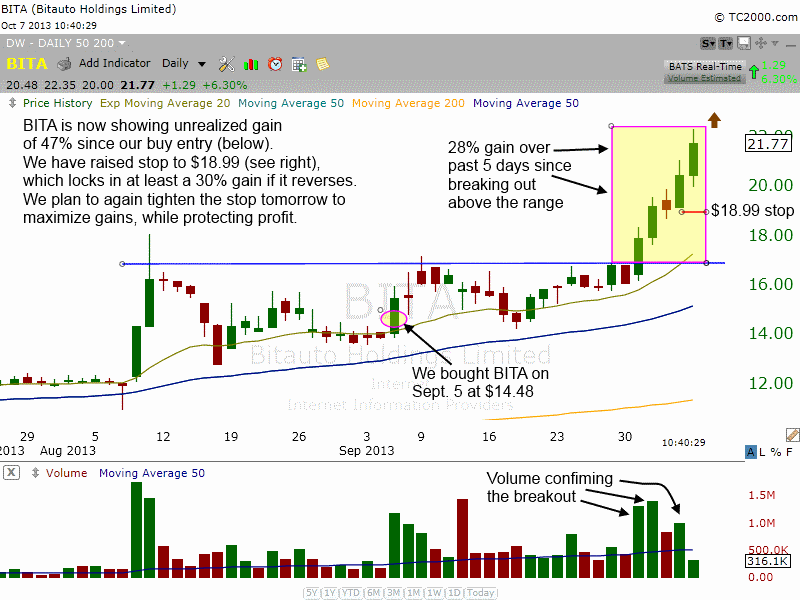
Task: Select the teal Moving Average 50 legend label
Action: (291, 103)
